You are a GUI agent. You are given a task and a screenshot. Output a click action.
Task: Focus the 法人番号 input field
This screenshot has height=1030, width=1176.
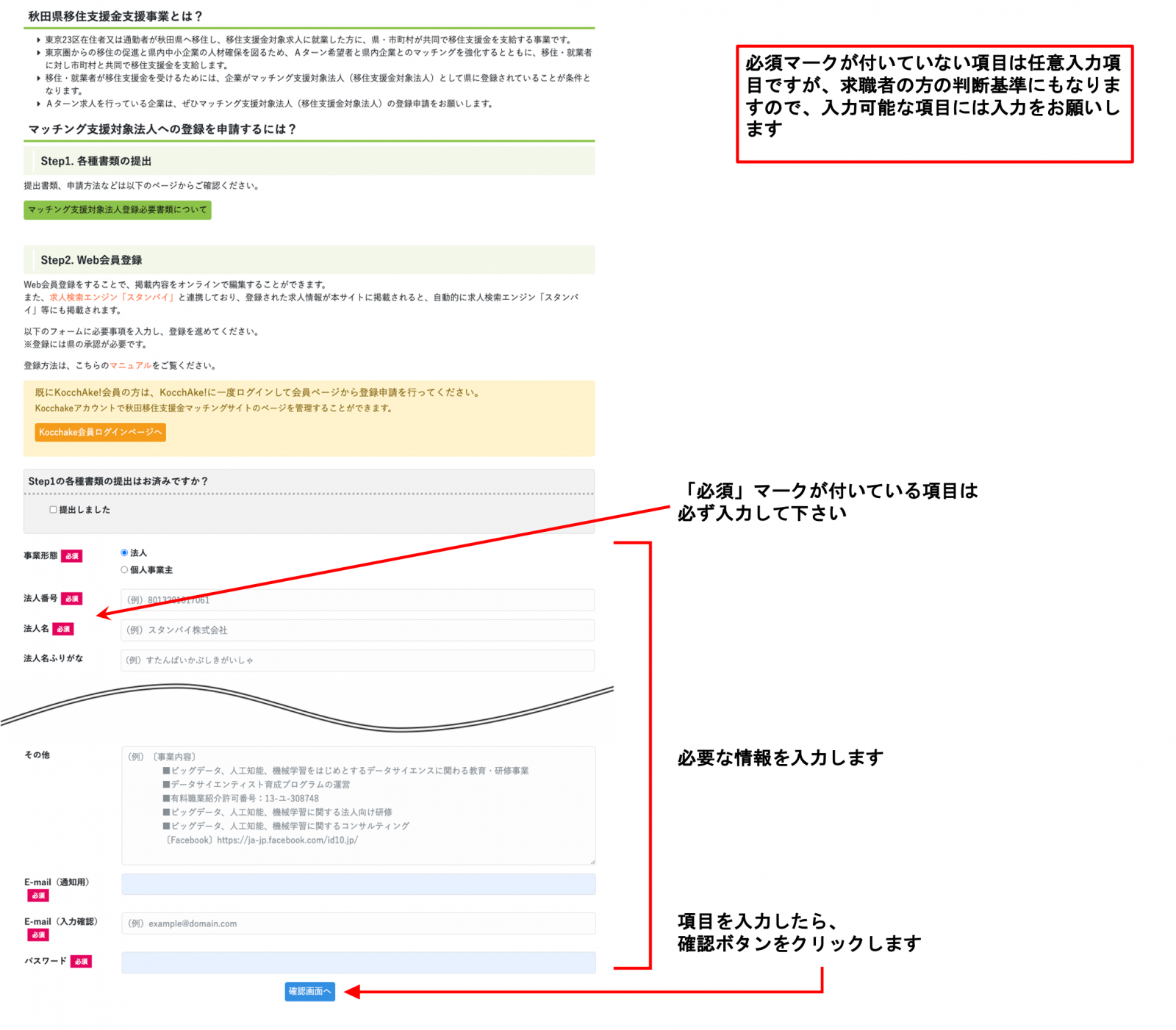click(x=357, y=599)
